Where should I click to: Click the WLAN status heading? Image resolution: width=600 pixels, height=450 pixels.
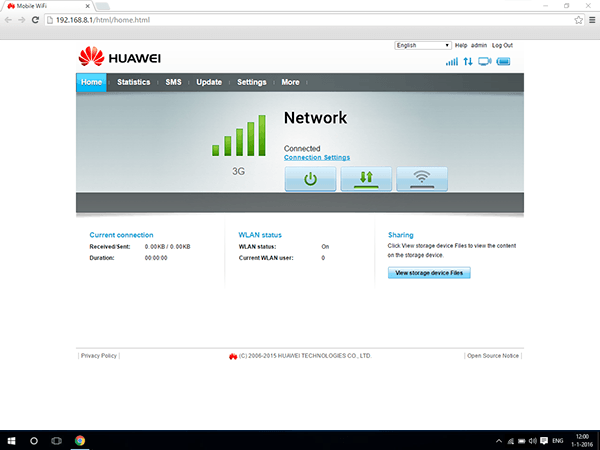tap(260, 235)
